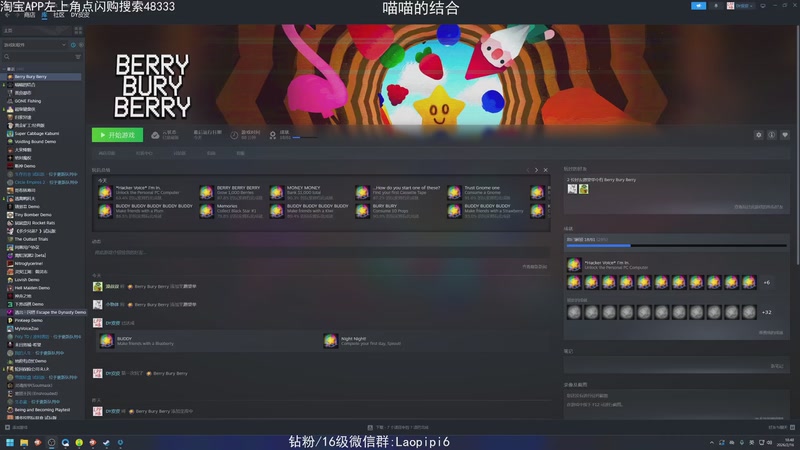This screenshot has height=450, width=800.
Task: Open friends and chat at bottom right
Action: pyautogui.click(x=782, y=428)
